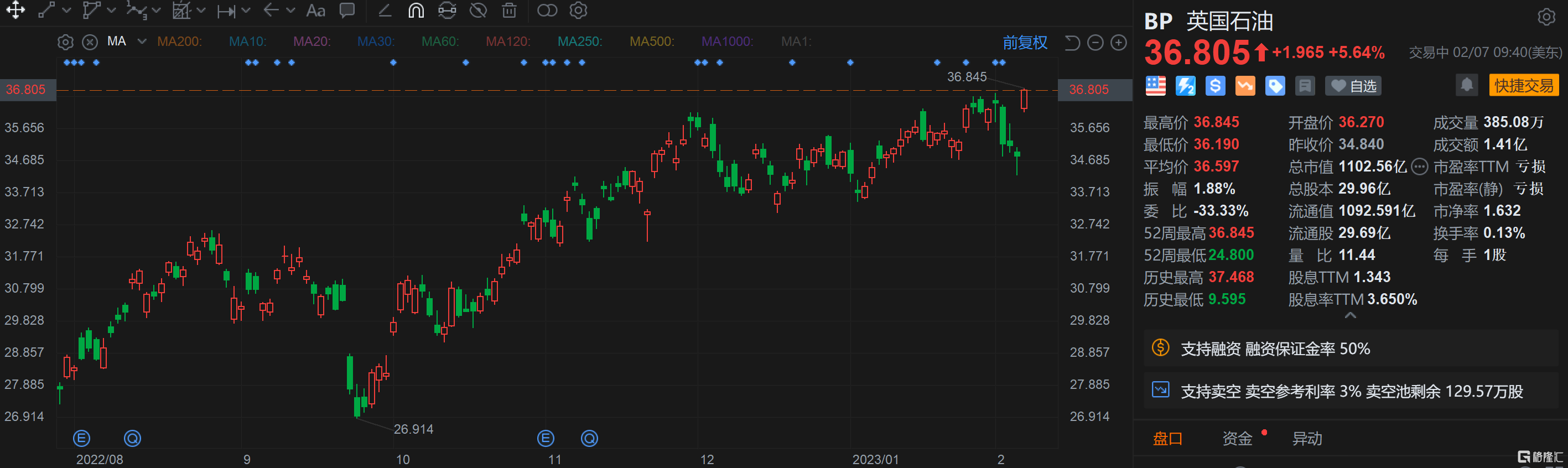Select the polygon shape drawing tool
Viewport: 1568px width, 468px height.
point(91,11)
